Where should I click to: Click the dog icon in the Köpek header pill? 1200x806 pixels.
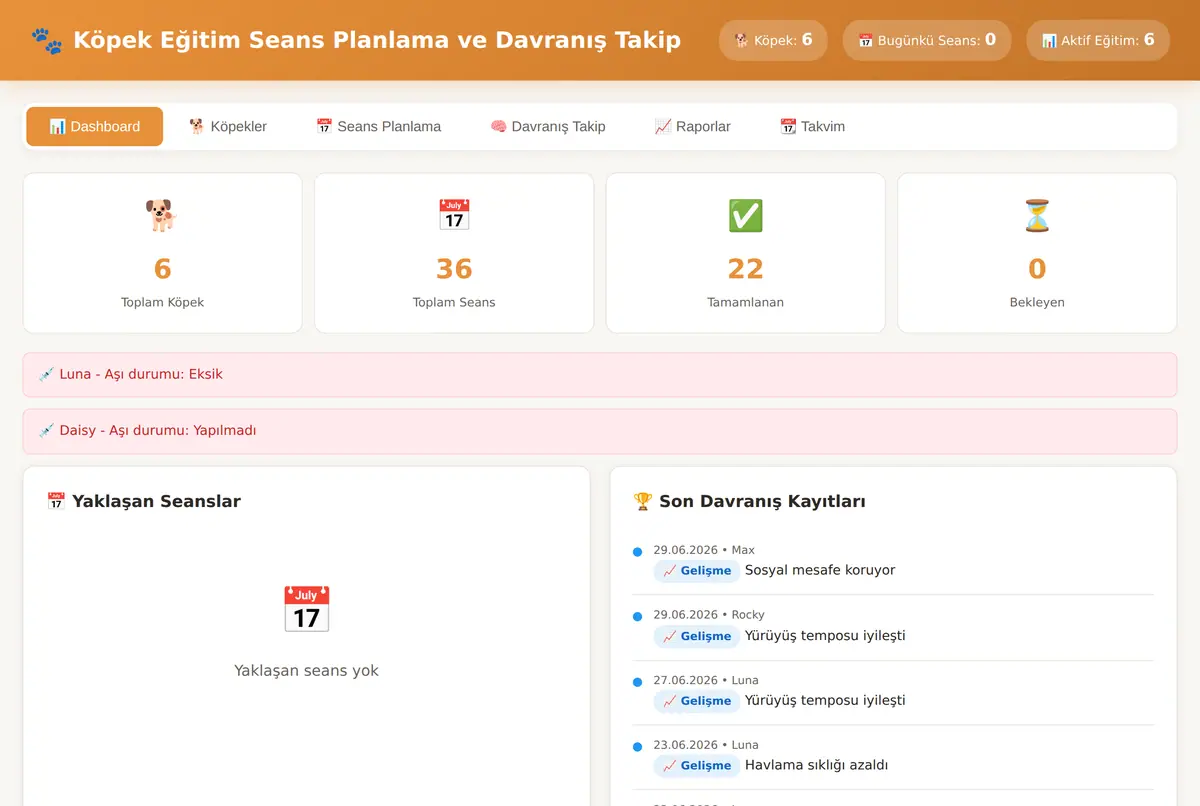tap(741, 41)
